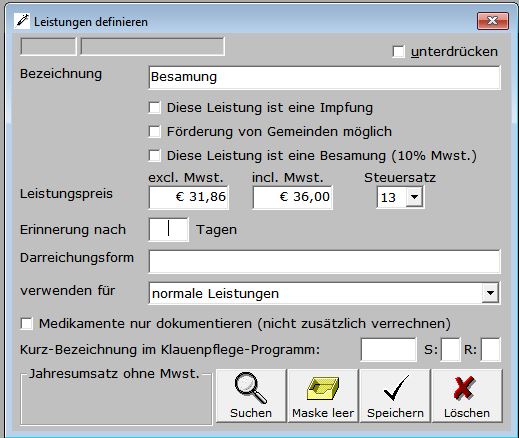Click the Darreichungsform input field
Screen dimensions: 519x438
click(x=324, y=261)
